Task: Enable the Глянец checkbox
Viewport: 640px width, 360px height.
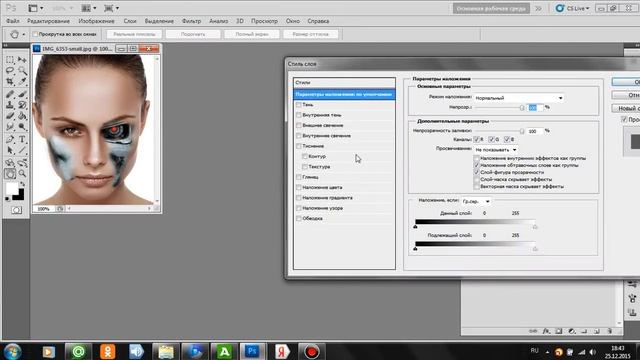Action: tap(299, 177)
